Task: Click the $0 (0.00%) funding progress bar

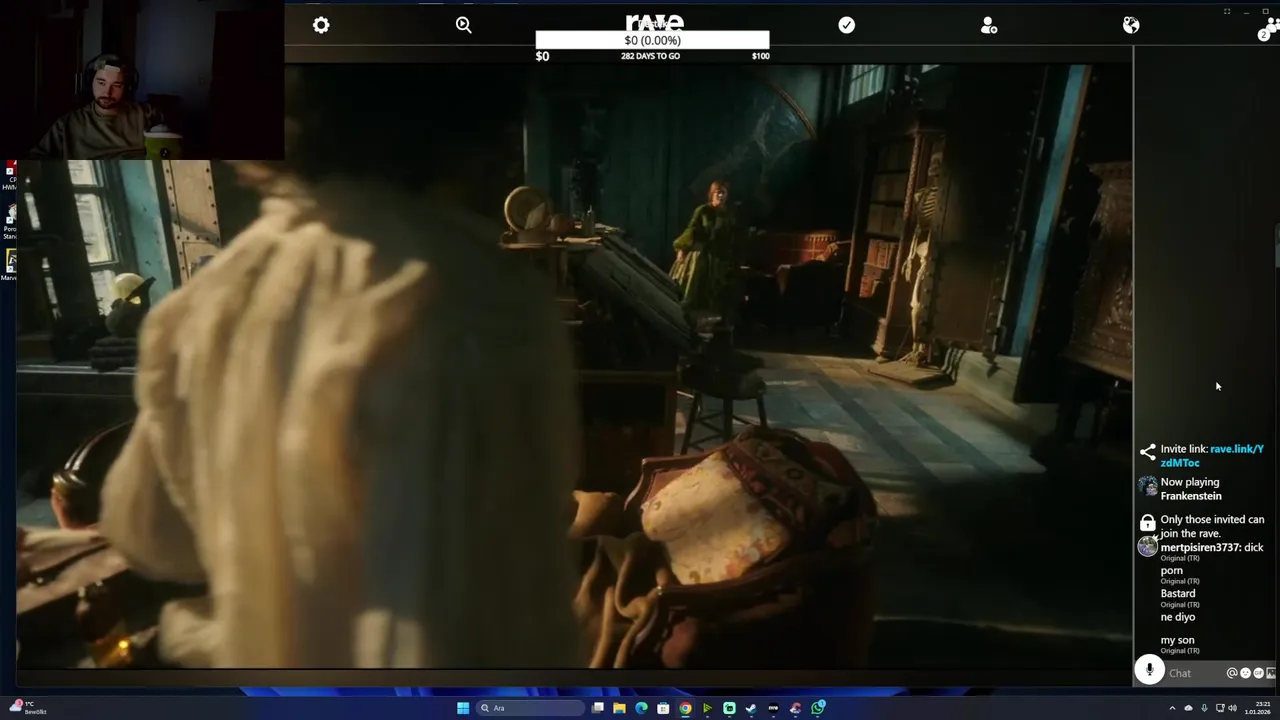Action: [652, 40]
